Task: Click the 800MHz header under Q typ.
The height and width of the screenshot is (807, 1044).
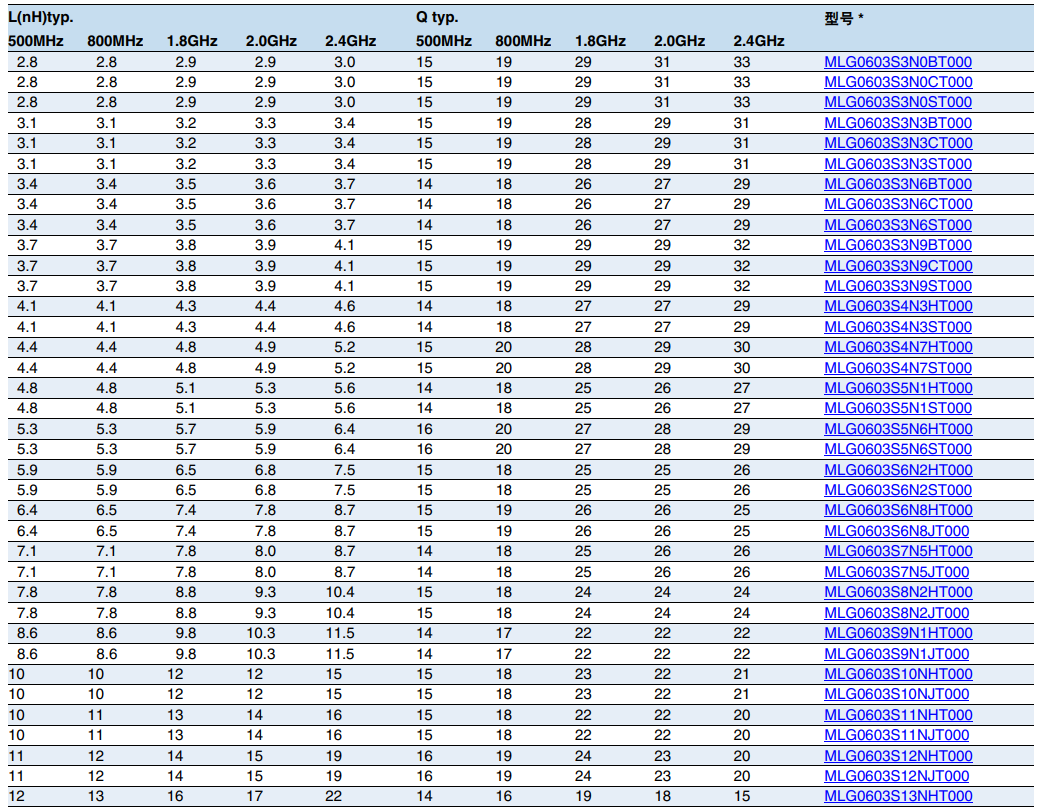Action: pyautogui.click(x=523, y=41)
